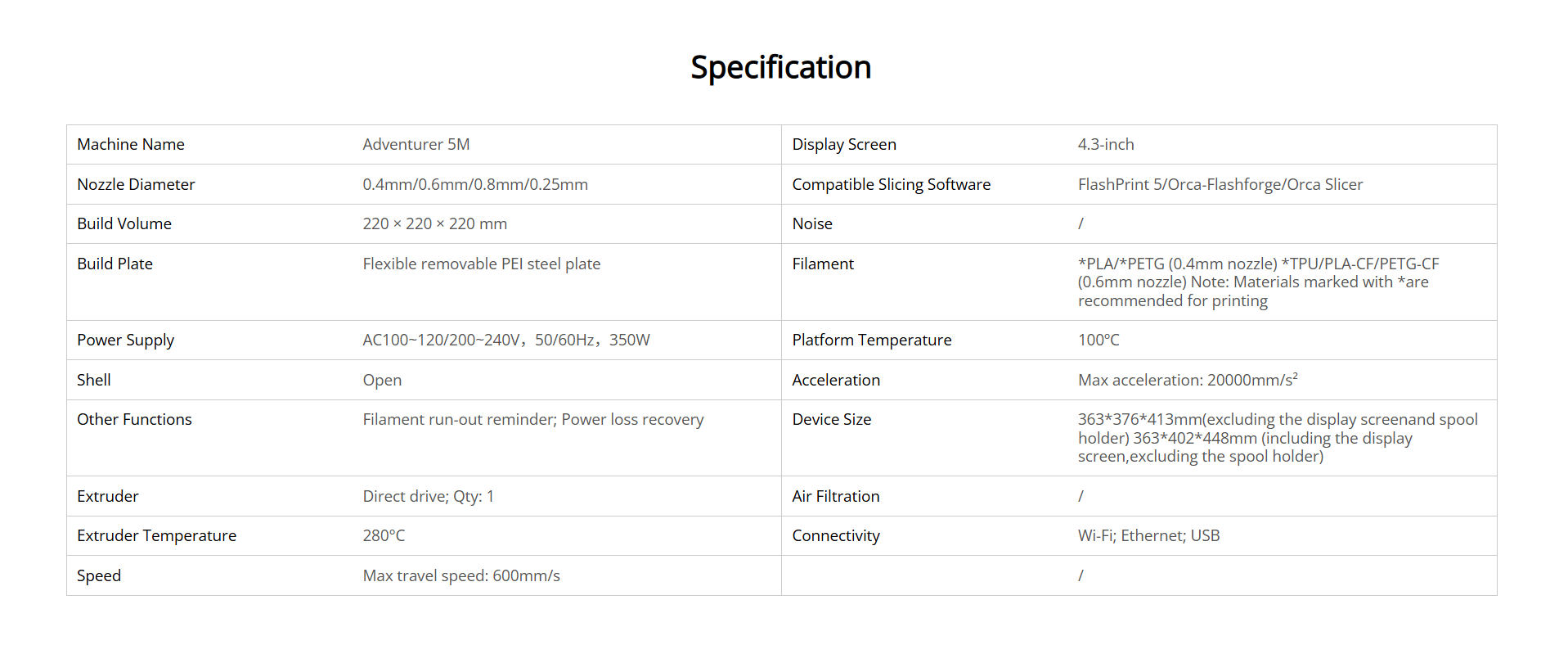This screenshot has width=1568, height=645.
Task: Select the Adventurer 5M value text
Action: (416, 145)
